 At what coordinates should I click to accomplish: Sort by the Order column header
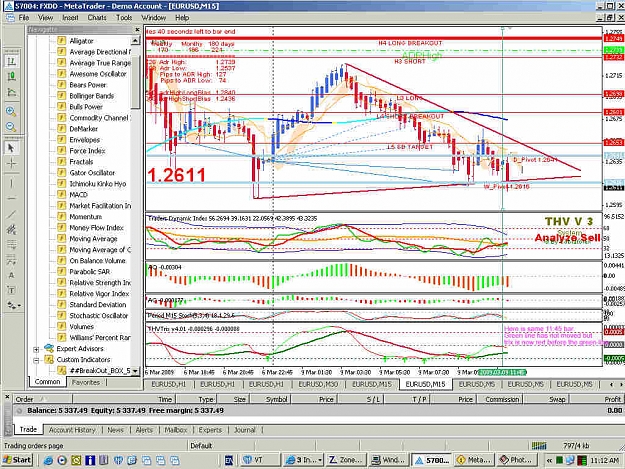[43, 399]
